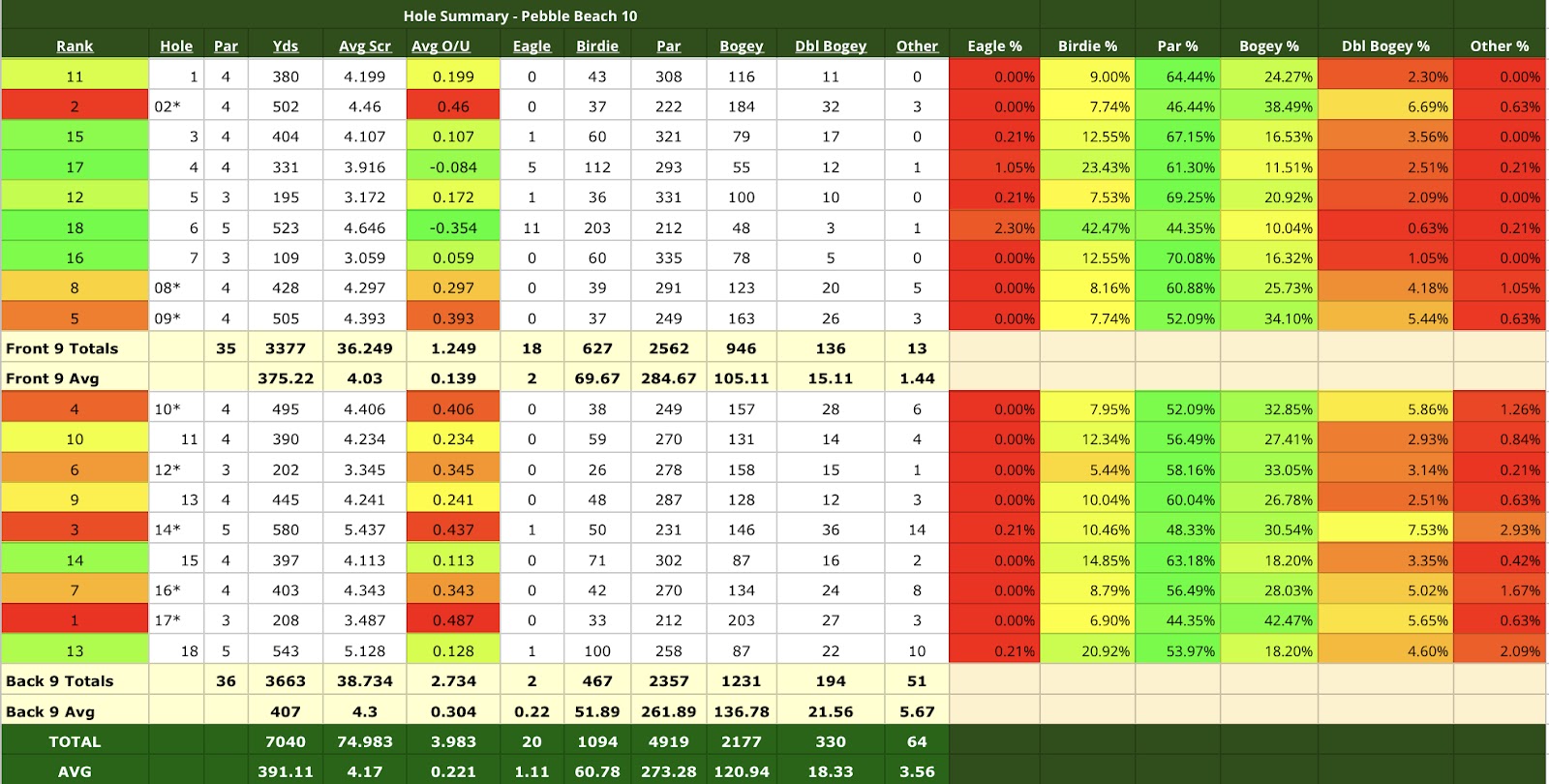Screen dimensions: 1549x784
Task: Select the front nine yardage total '3377'
Action: point(286,348)
